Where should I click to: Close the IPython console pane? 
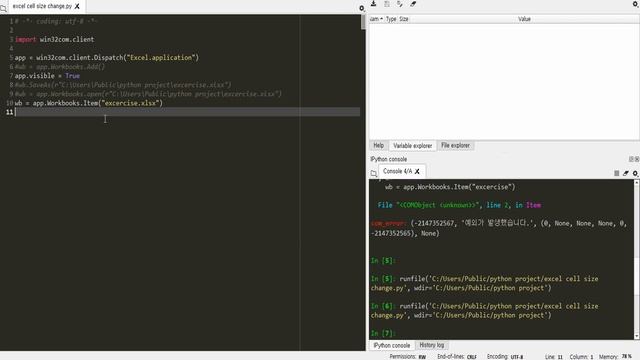pyautogui.click(x=637, y=159)
